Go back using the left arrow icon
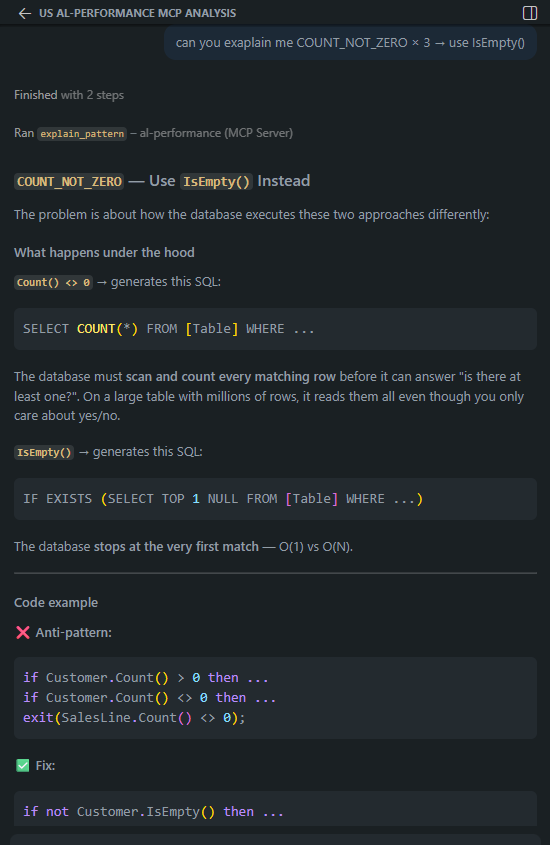 (24, 13)
